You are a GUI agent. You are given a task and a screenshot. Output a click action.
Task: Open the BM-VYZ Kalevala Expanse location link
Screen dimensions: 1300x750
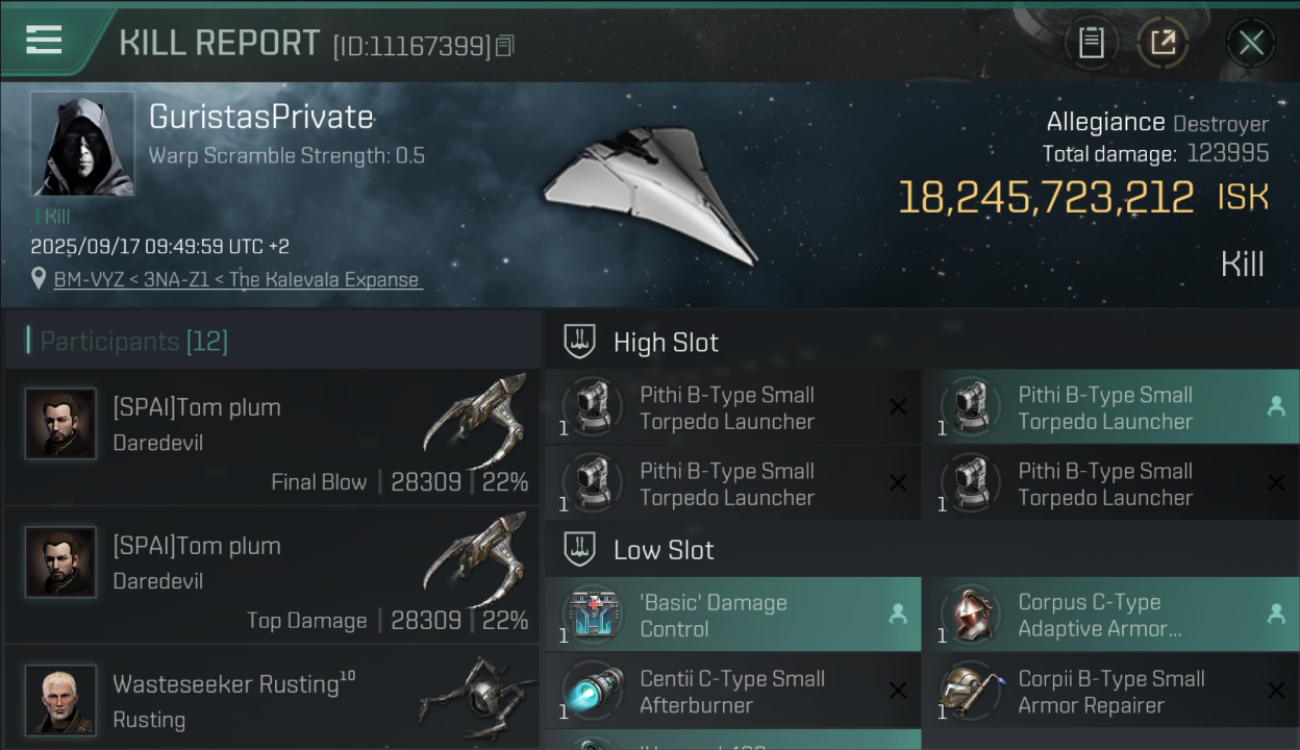(x=238, y=280)
